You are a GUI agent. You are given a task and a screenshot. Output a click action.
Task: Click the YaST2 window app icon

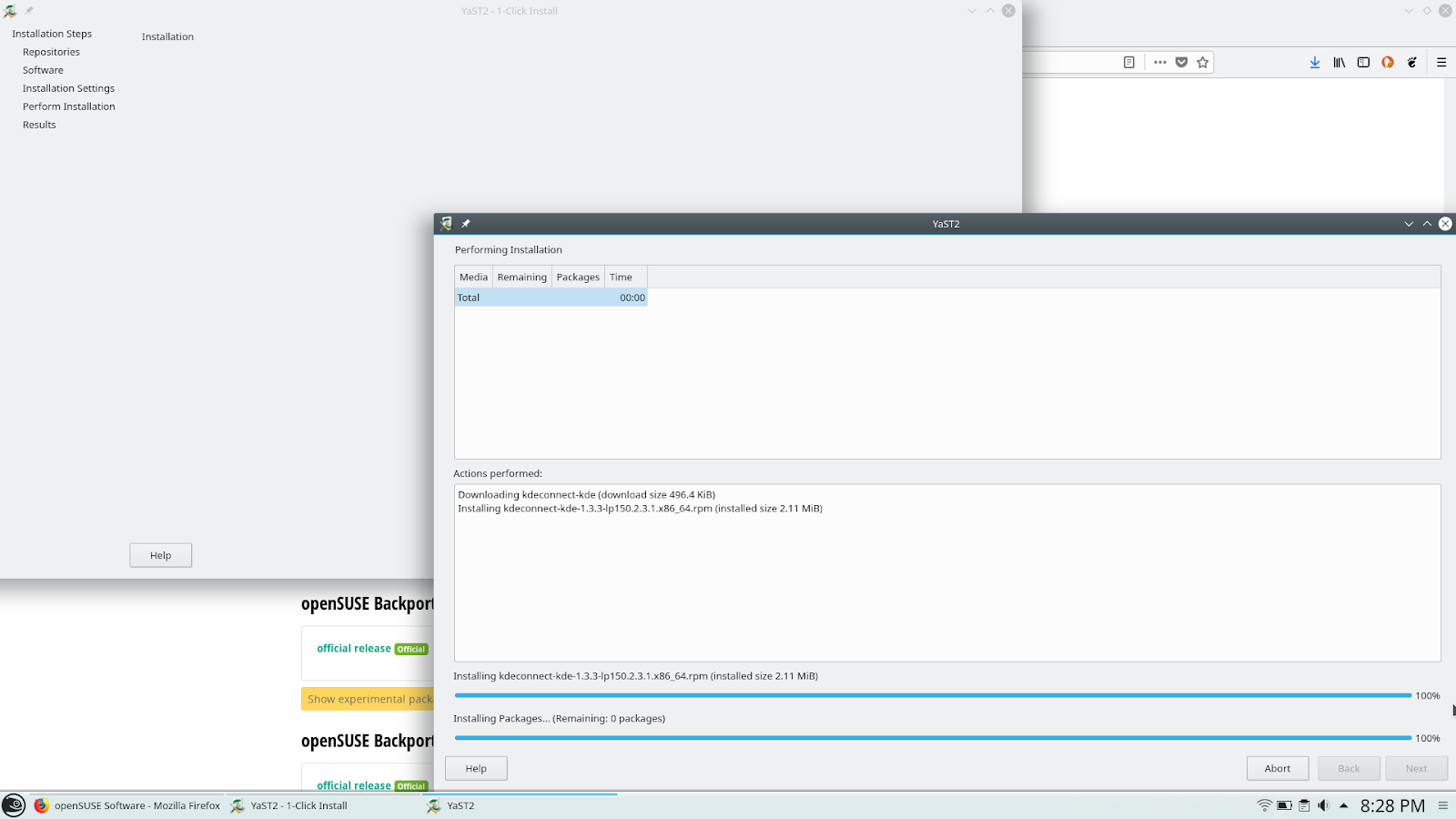[446, 224]
